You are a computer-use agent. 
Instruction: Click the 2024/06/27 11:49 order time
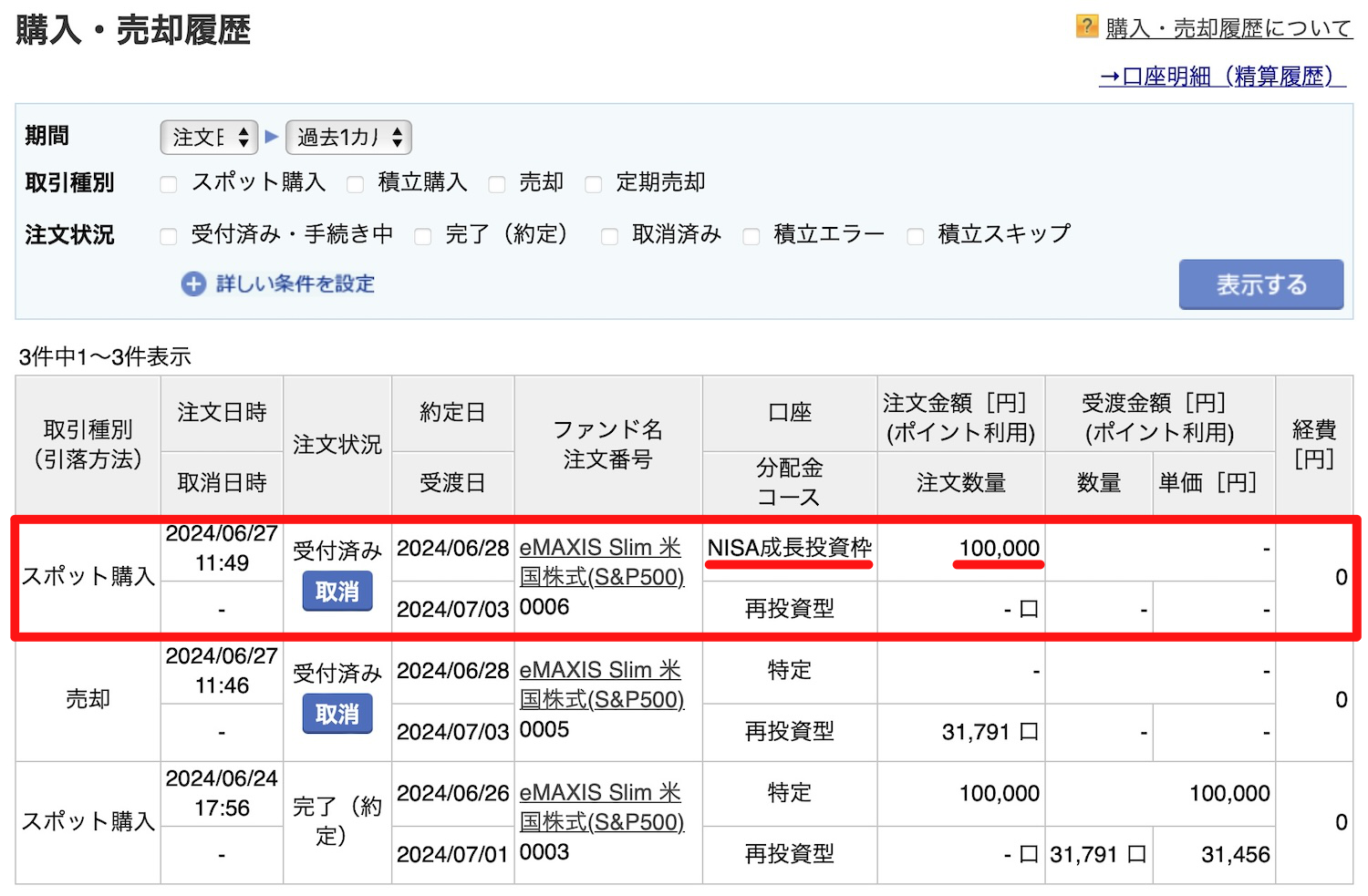pos(222,549)
